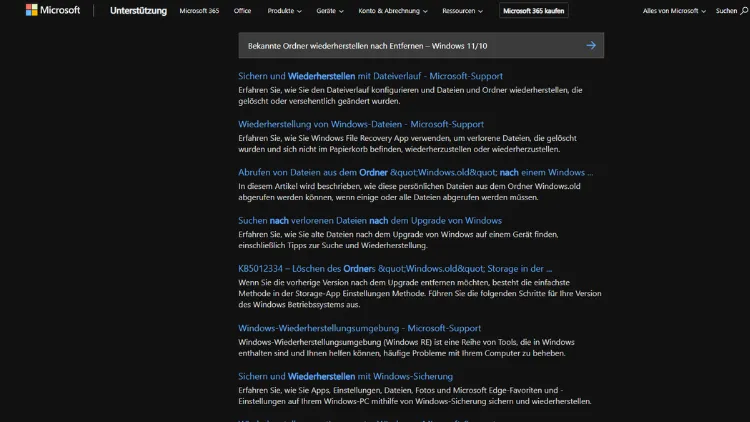Expand the Geräte dropdown
Viewport: 750px width, 422px height.
(x=330, y=11)
